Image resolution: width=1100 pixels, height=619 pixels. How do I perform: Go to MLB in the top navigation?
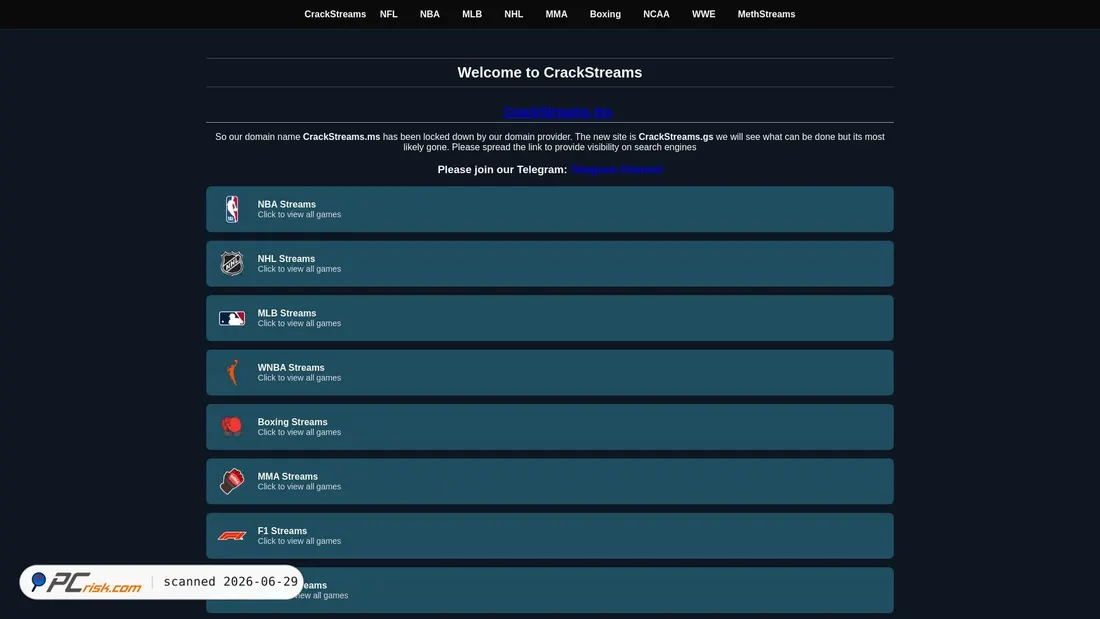tap(472, 14)
